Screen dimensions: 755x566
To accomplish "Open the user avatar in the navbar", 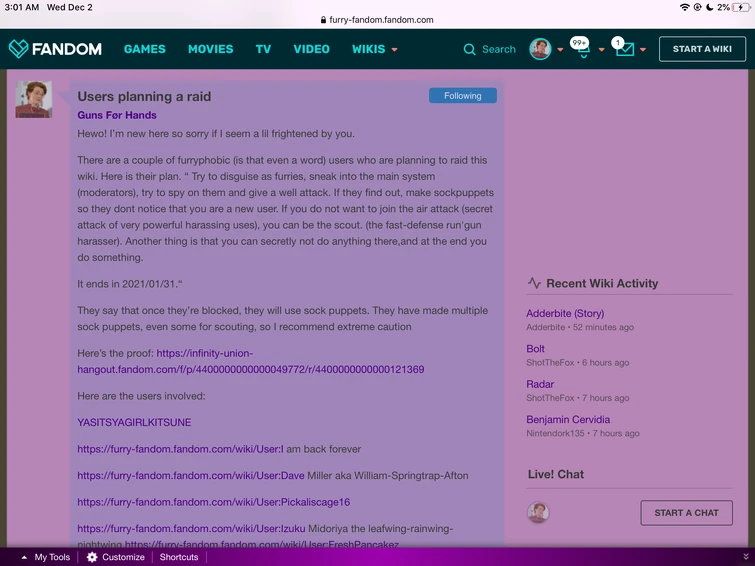I will point(540,49).
